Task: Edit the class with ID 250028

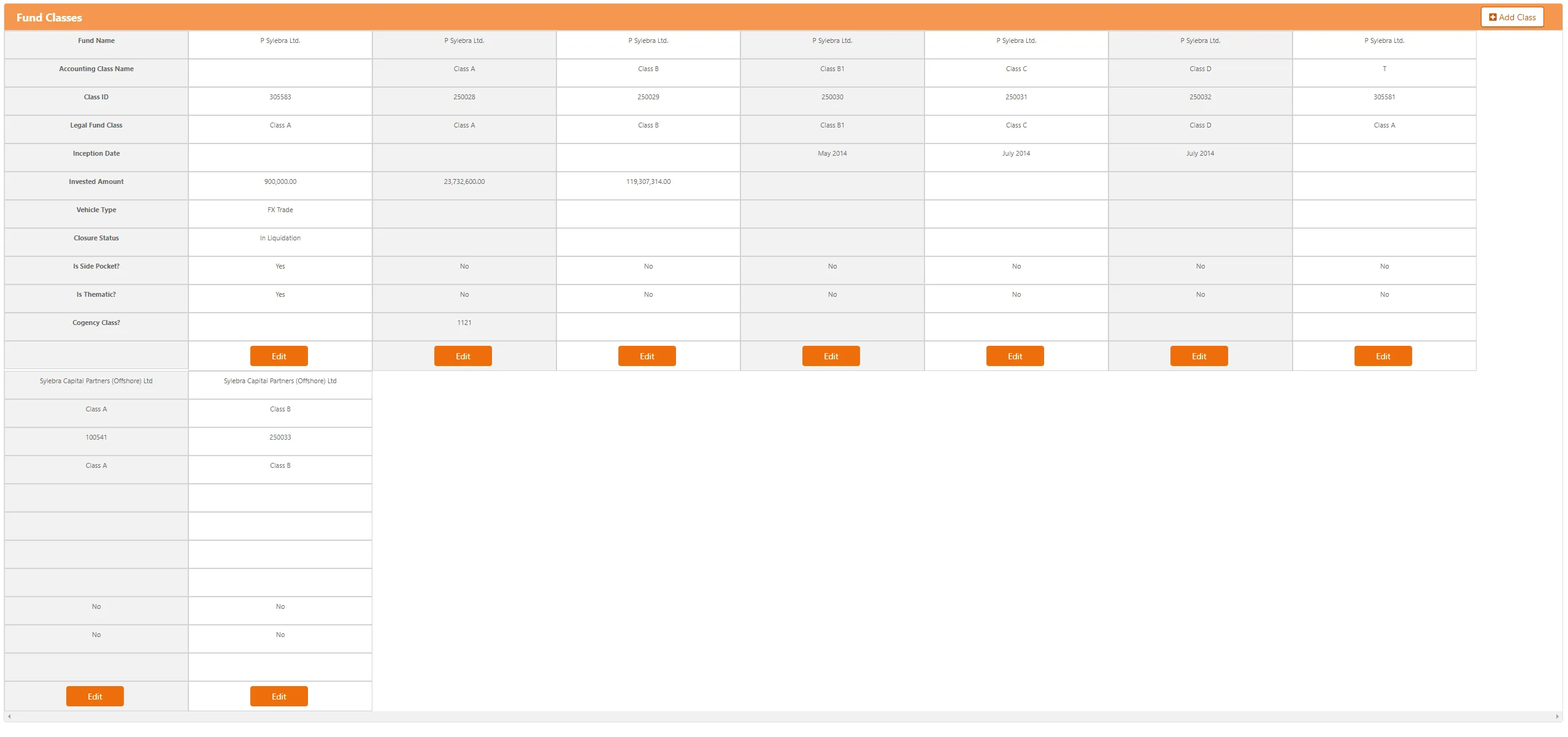Action: [x=463, y=356]
